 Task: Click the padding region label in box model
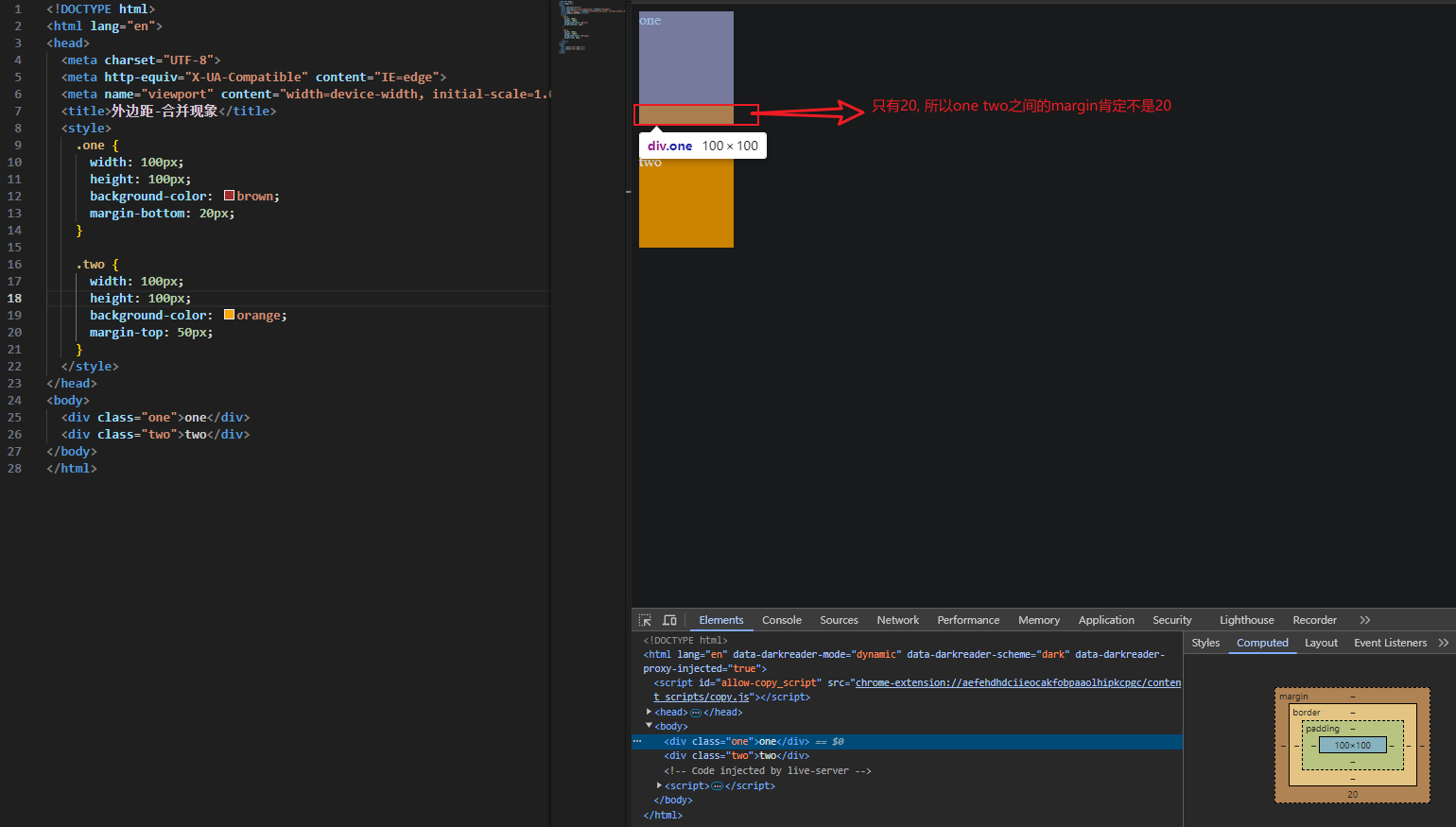pos(1323,729)
